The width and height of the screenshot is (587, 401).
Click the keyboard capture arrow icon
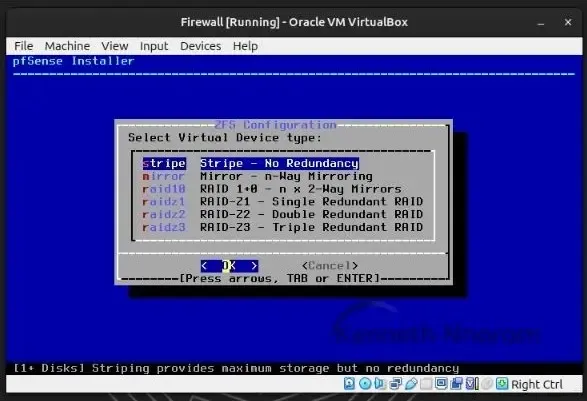(502, 384)
